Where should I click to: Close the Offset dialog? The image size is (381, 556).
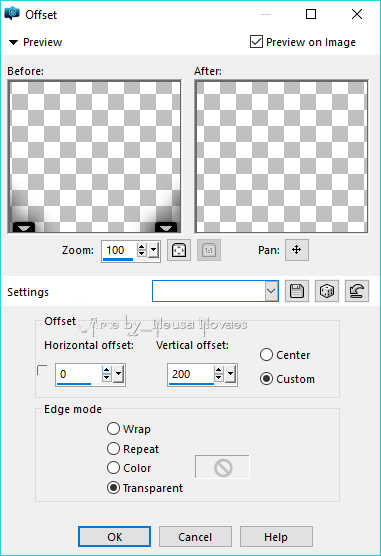click(x=357, y=14)
